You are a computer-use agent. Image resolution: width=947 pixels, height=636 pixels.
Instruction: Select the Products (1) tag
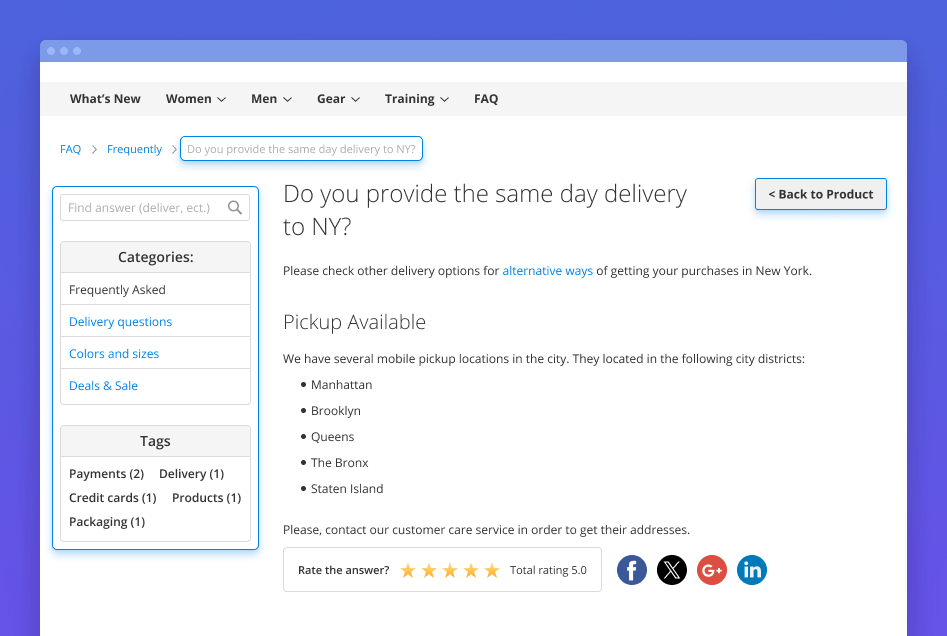coord(207,498)
